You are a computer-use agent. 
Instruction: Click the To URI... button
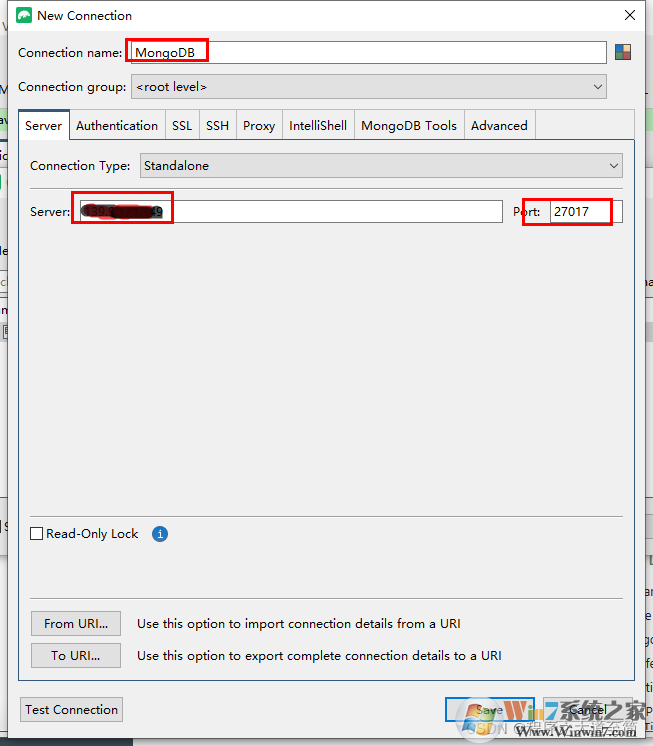[76, 656]
